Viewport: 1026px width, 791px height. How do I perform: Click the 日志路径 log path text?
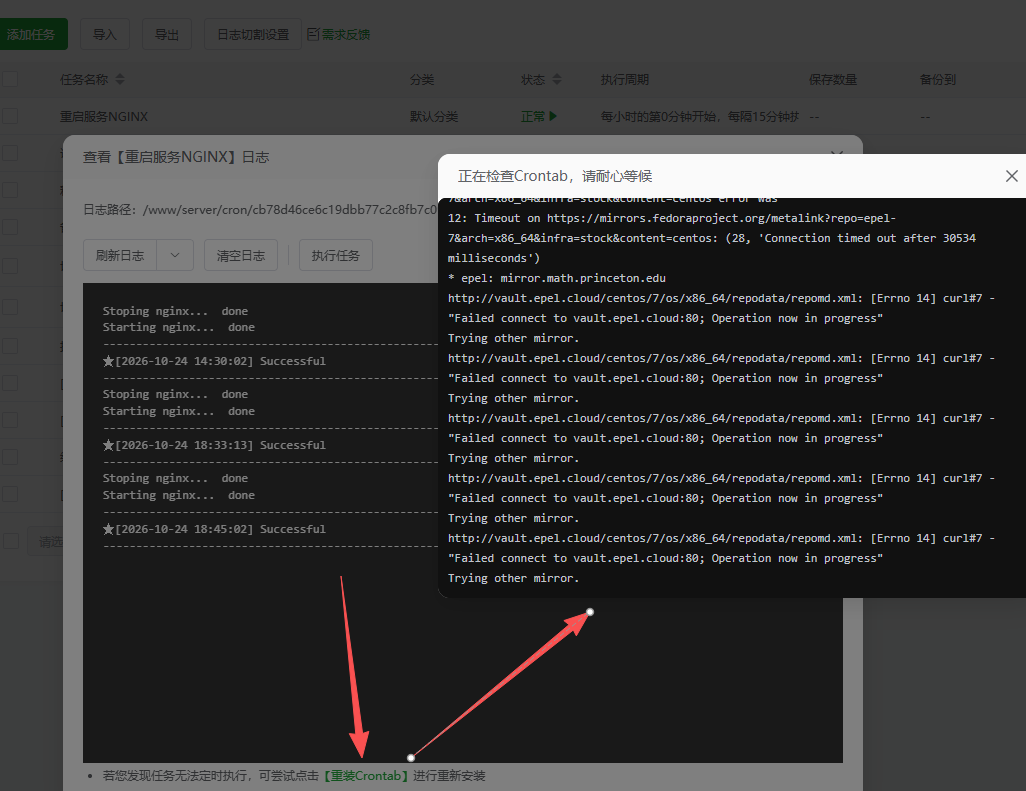coord(260,209)
